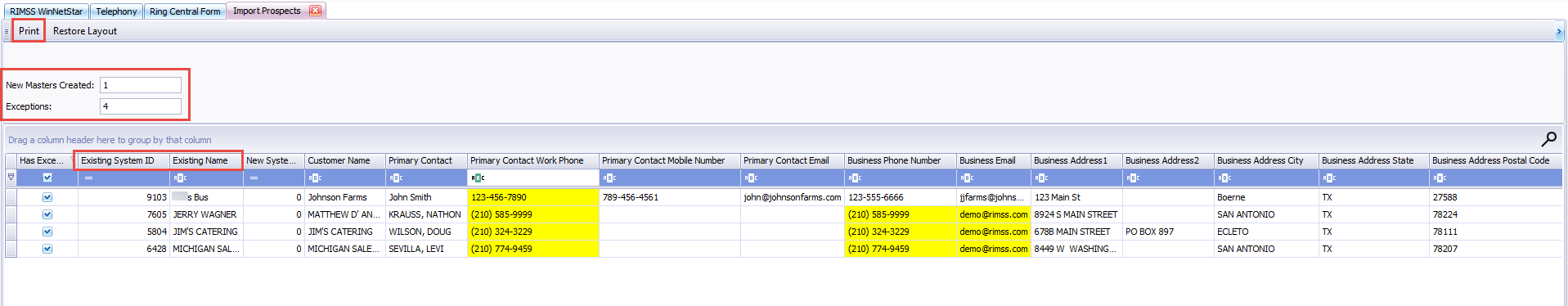Click Restore Layout in the toolbar
Screen dimensions: 1568x306
pos(85,31)
